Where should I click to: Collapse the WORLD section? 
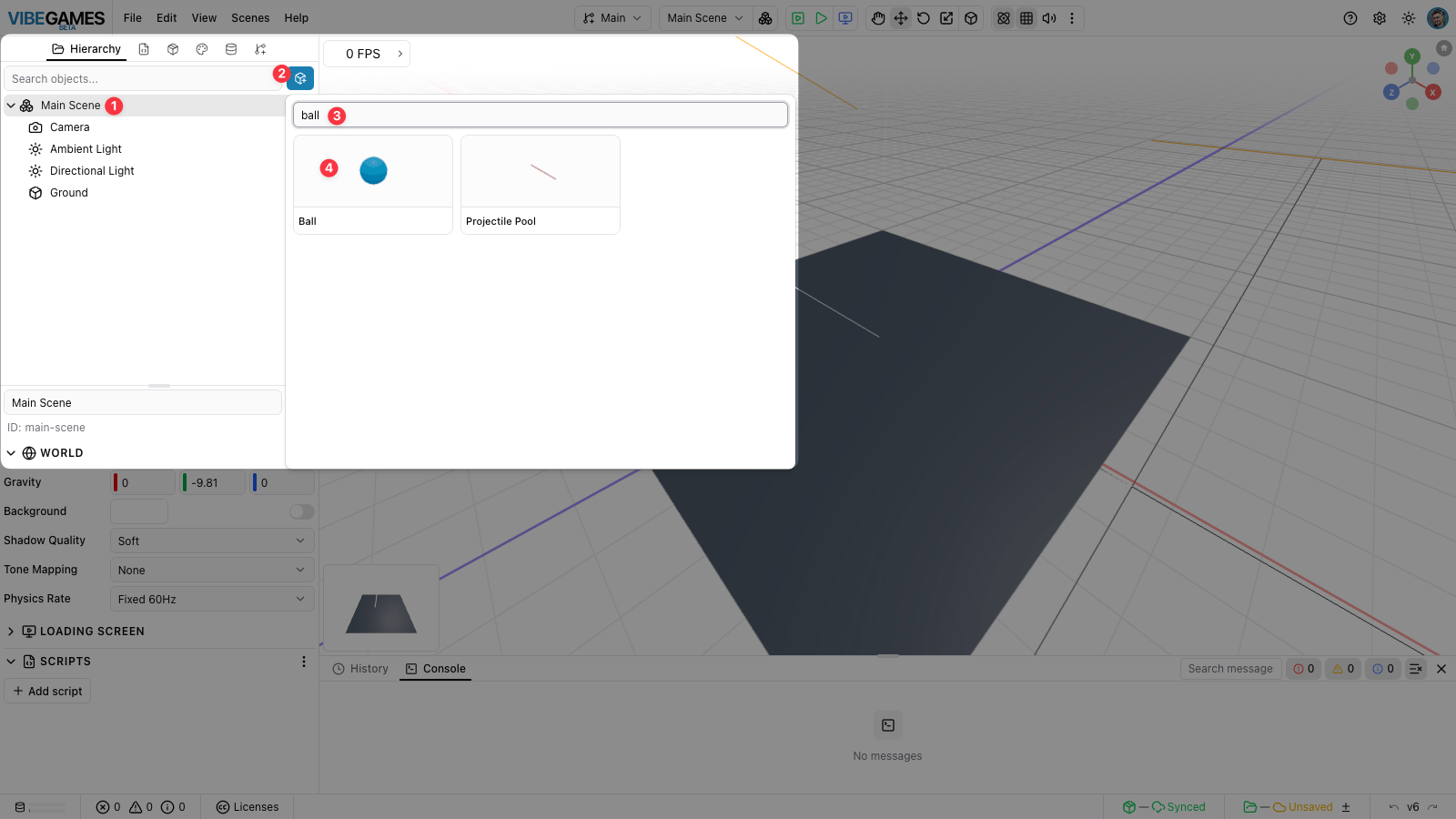pyautogui.click(x=11, y=453)
